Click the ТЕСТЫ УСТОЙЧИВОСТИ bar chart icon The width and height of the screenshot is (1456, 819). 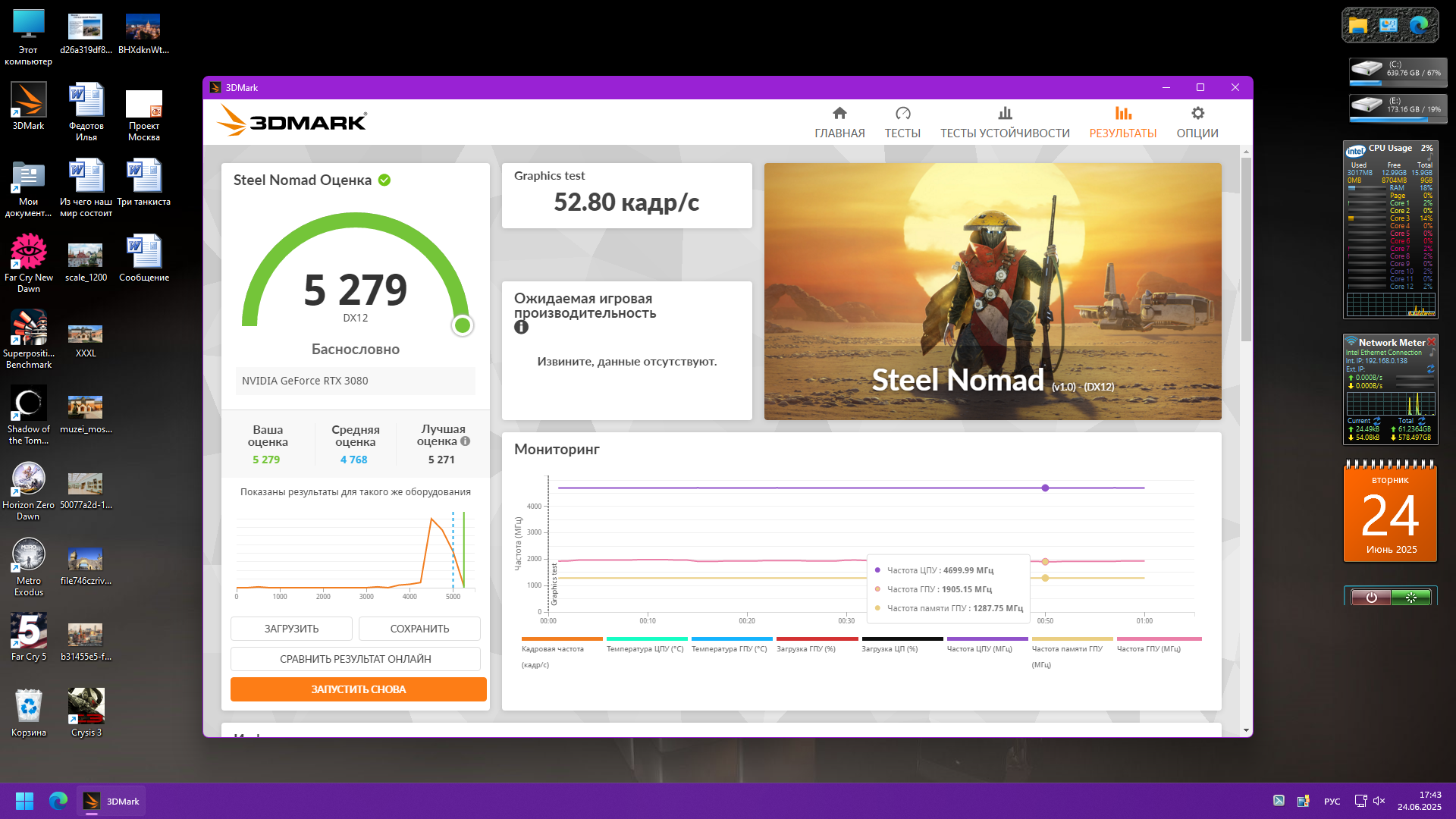pyautogui.click(x=1005, y=114)
